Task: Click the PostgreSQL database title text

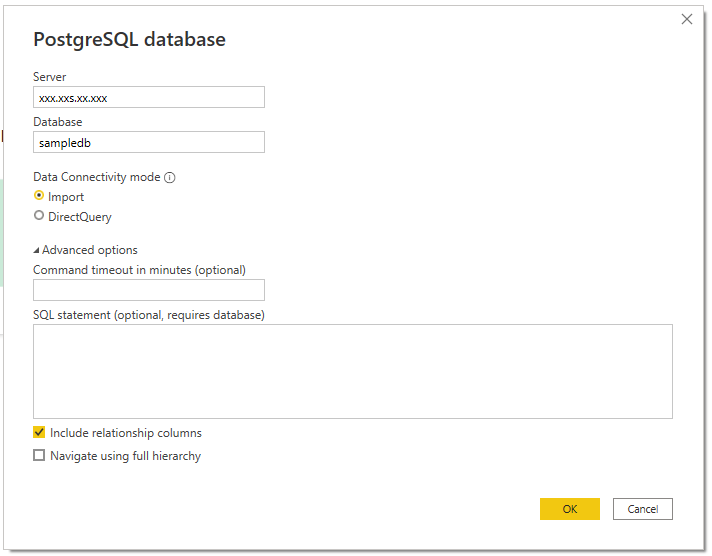Action: (129, 40)
